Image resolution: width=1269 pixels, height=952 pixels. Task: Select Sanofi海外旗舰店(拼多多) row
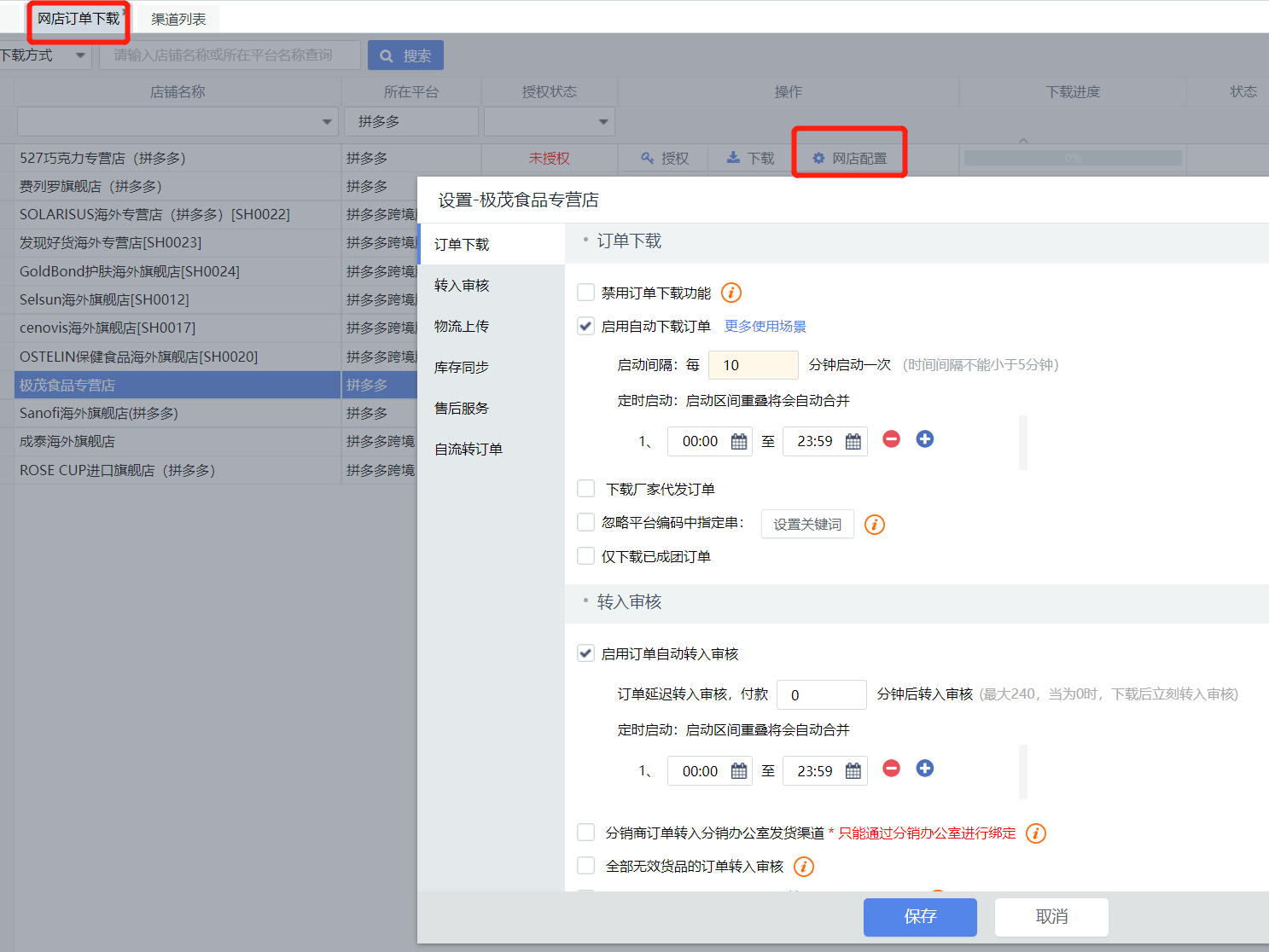click(178, 413)
